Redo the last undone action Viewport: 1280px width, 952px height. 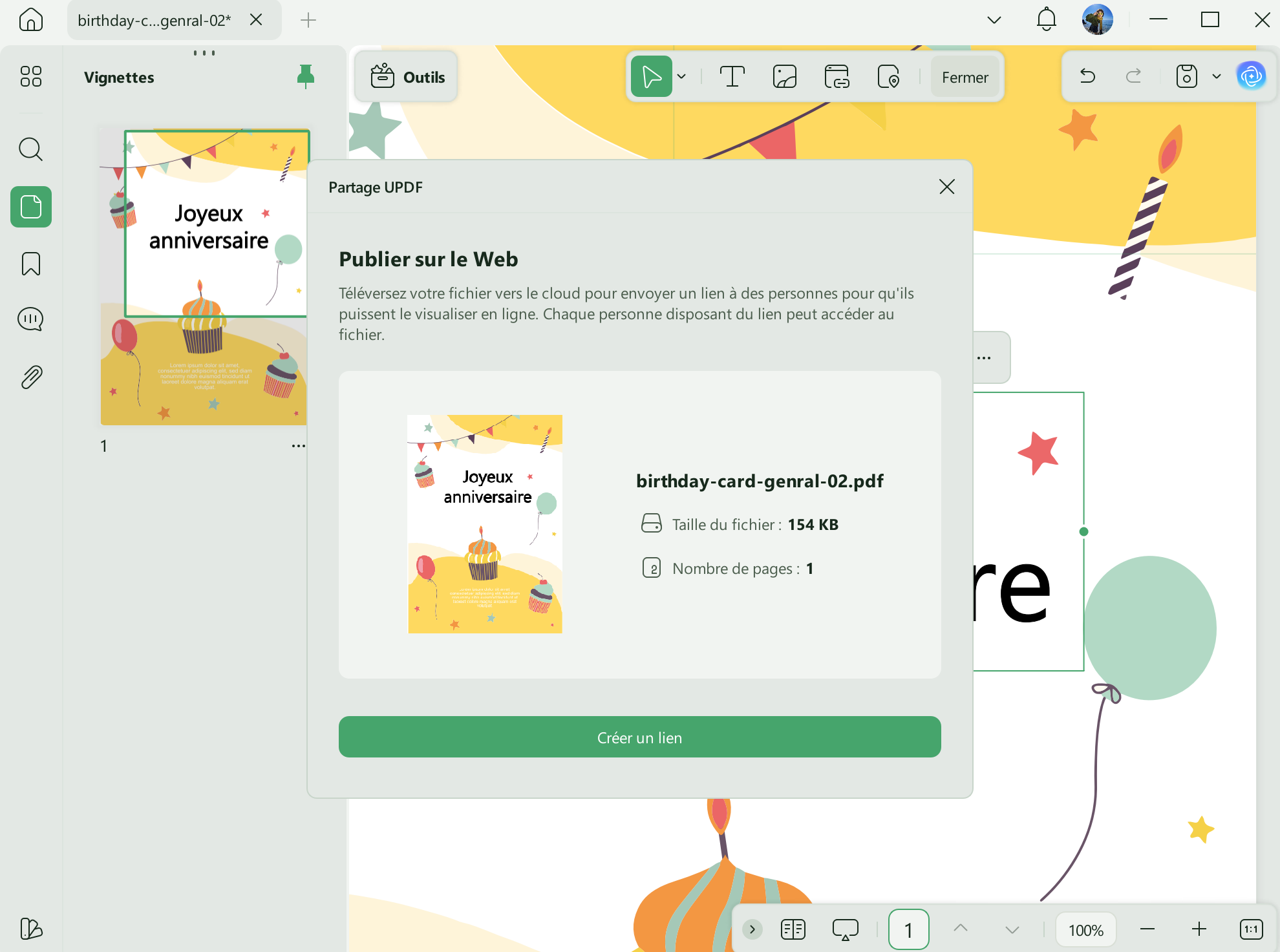pyautogui.click(x=1133, y=76)
